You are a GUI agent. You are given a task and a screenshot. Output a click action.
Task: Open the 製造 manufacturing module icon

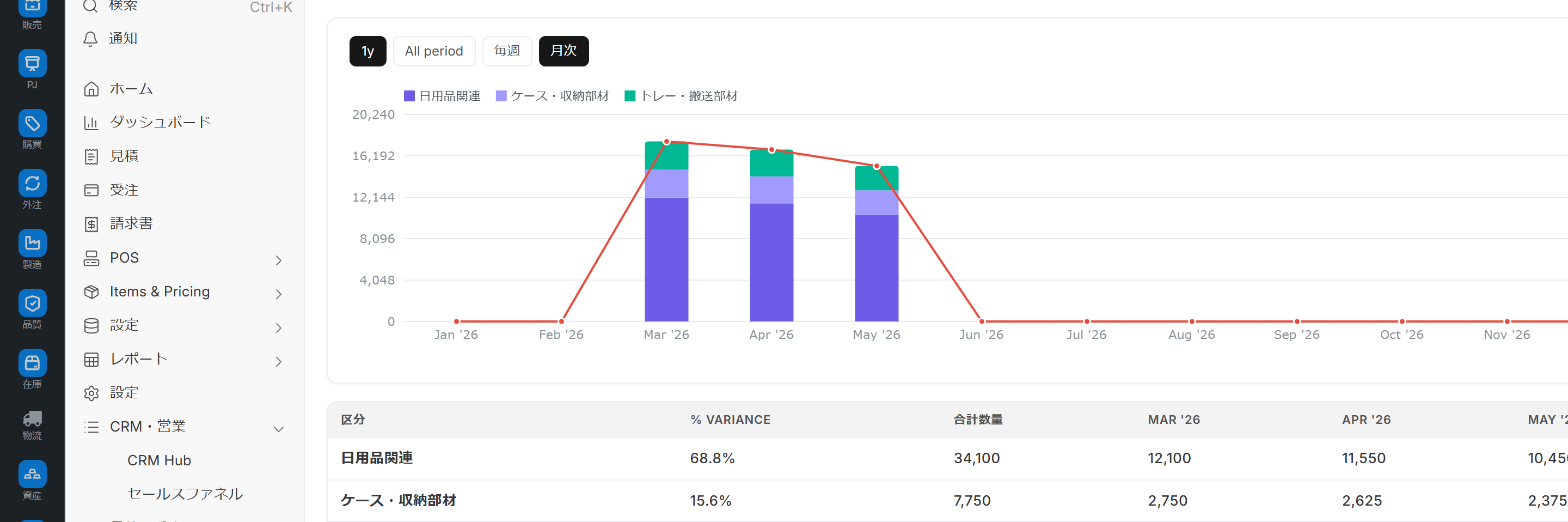pyautogui.click(x=32, y=244)
